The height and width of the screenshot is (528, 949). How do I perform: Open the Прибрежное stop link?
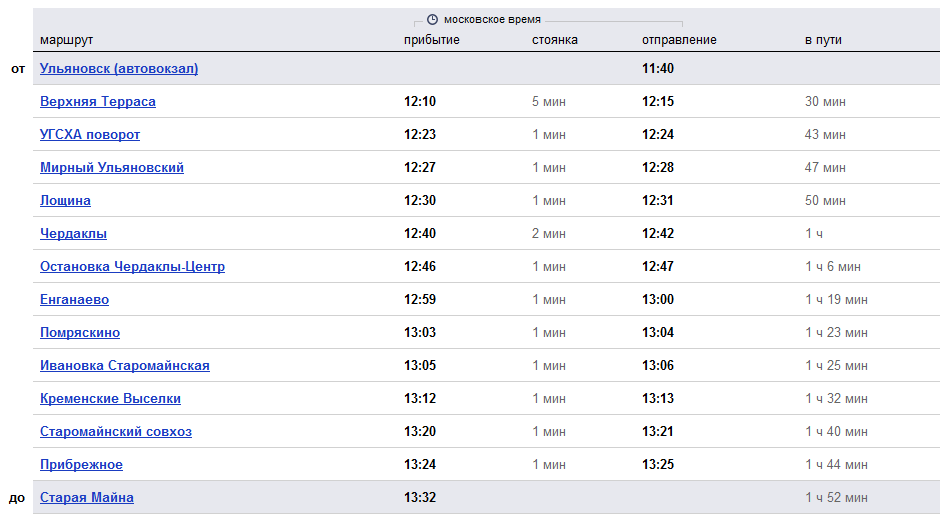pyautogui.click(x=81, y=465)
